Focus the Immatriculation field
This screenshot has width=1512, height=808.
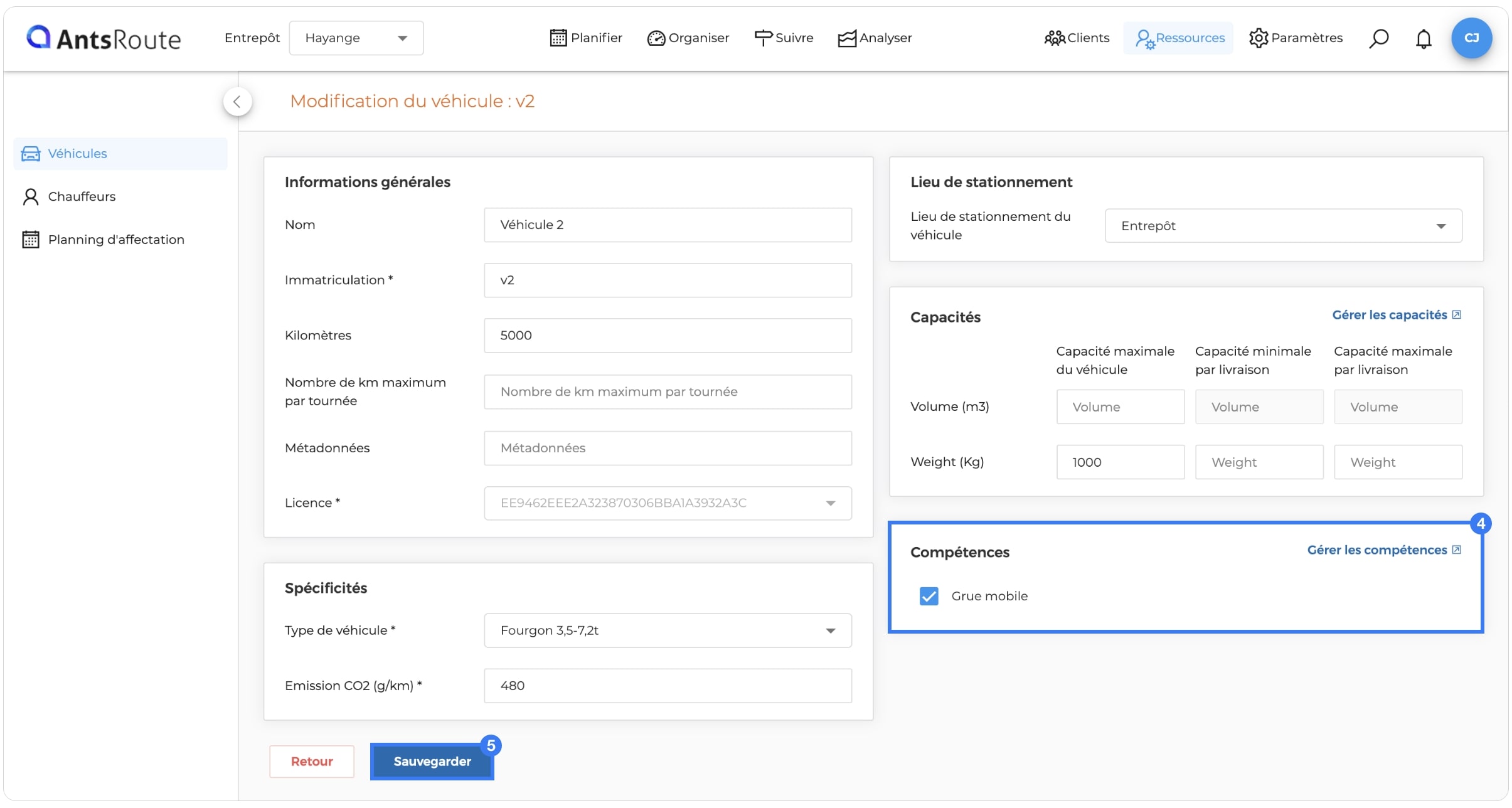pos(668,280)
